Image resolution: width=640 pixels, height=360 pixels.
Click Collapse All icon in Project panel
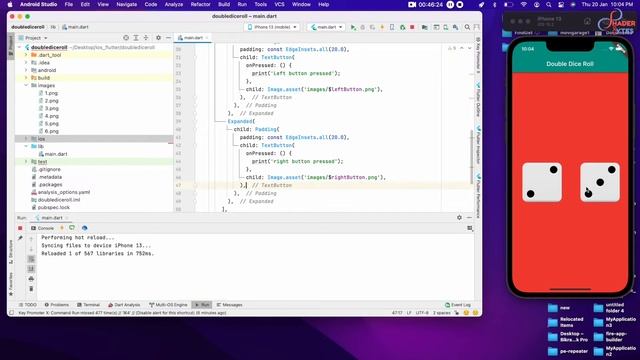click(x=146, y=38)
